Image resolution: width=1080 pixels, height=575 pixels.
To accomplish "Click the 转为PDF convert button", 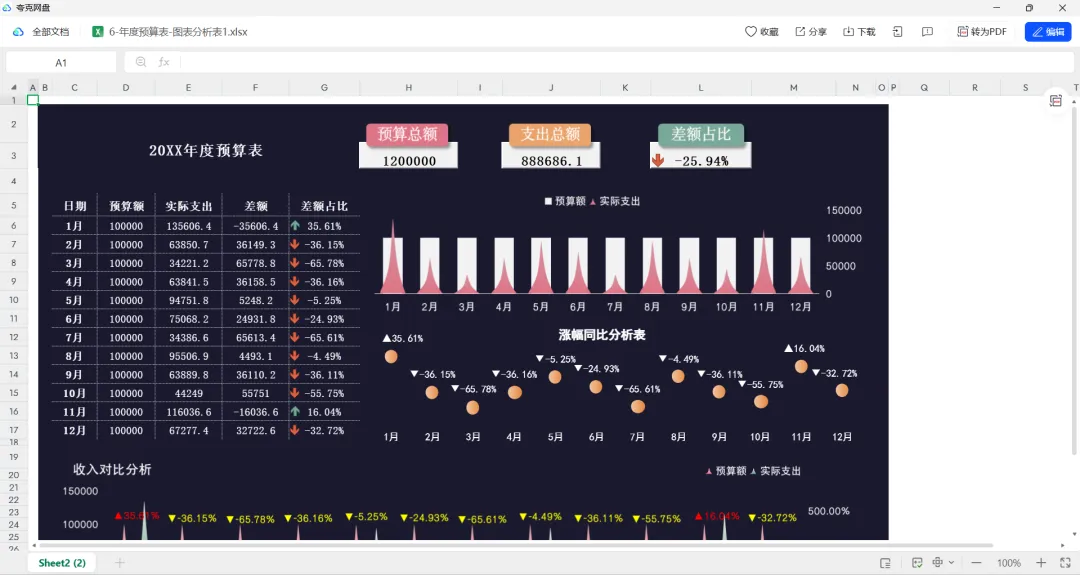I will click(x=982, y=32).
